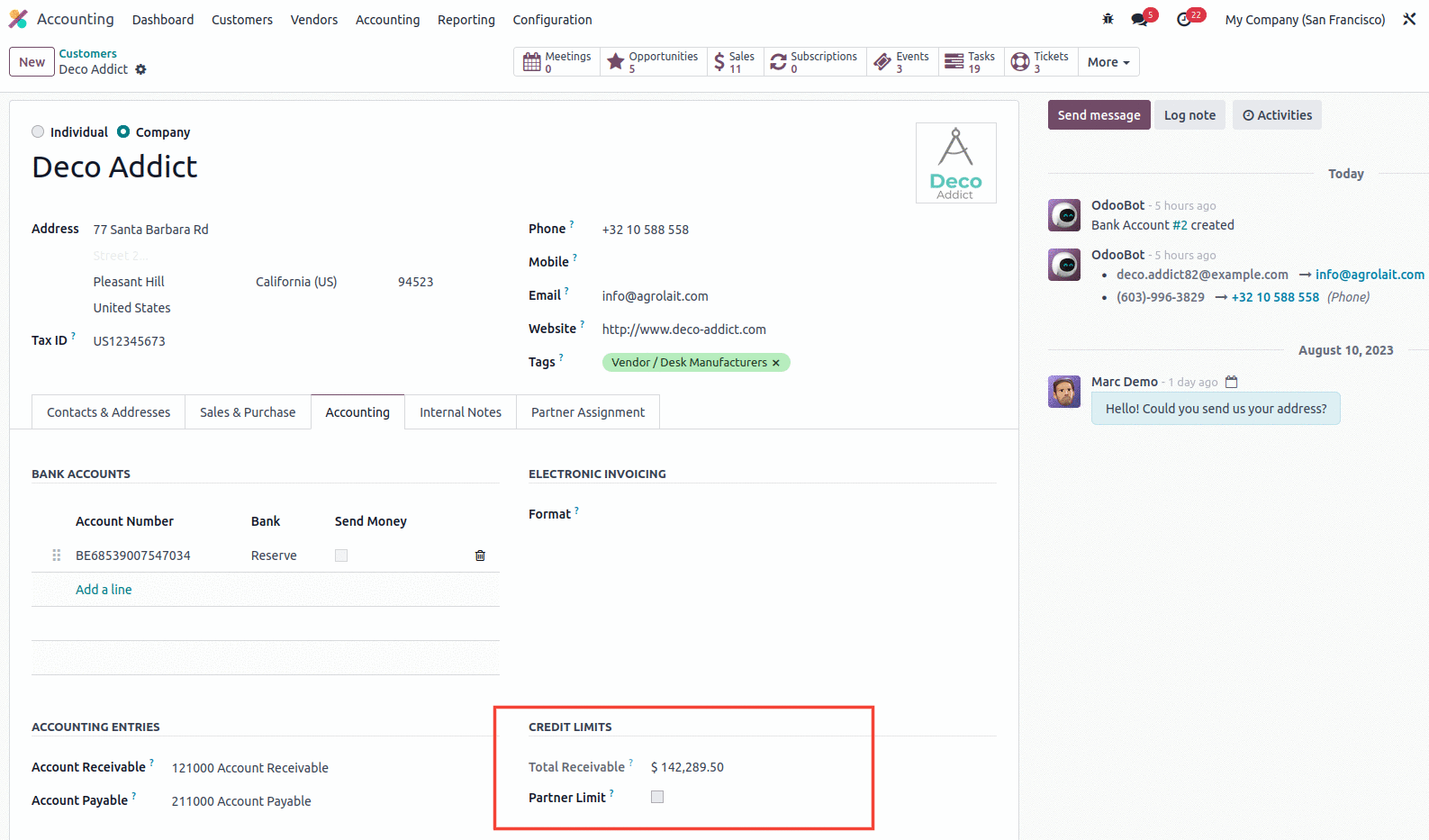Switch to Contacts & Addresses tab

[x=108, y=412]
